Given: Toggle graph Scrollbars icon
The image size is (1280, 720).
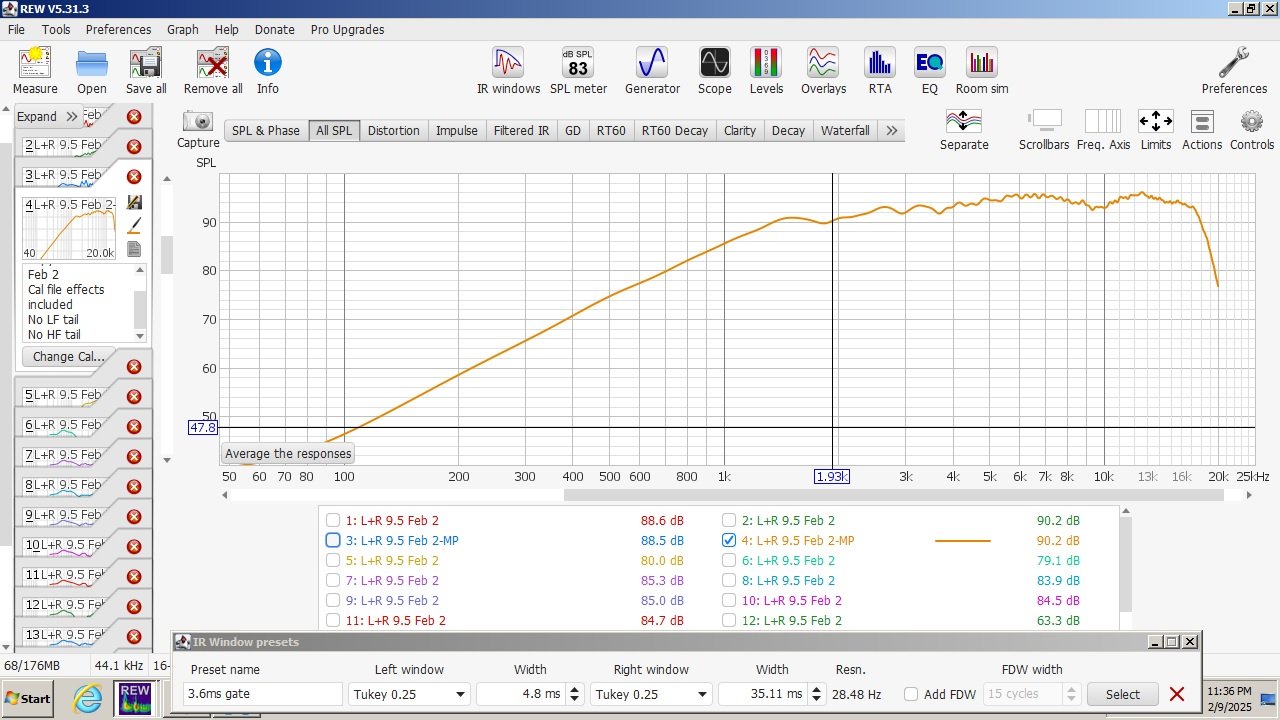Looking at the screenshot, I should pyautogui.click(x=1044, y=121).
